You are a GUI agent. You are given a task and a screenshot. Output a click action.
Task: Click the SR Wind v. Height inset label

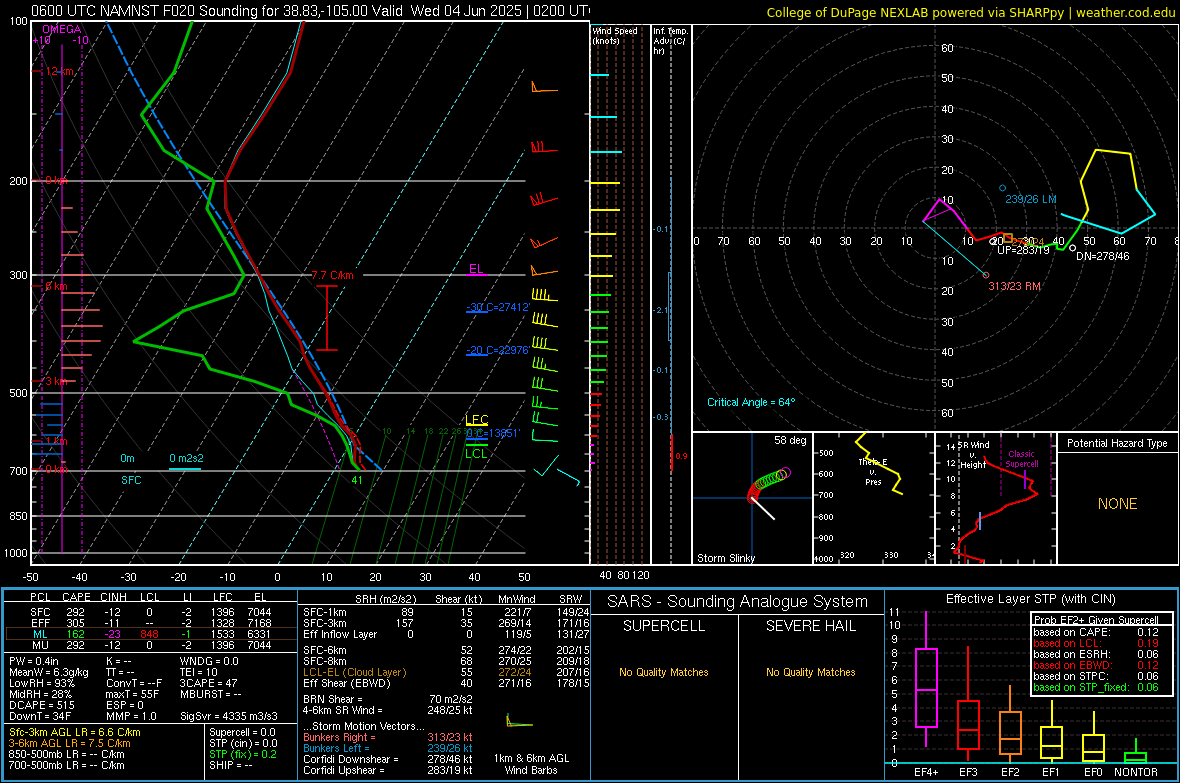(973, 455)
